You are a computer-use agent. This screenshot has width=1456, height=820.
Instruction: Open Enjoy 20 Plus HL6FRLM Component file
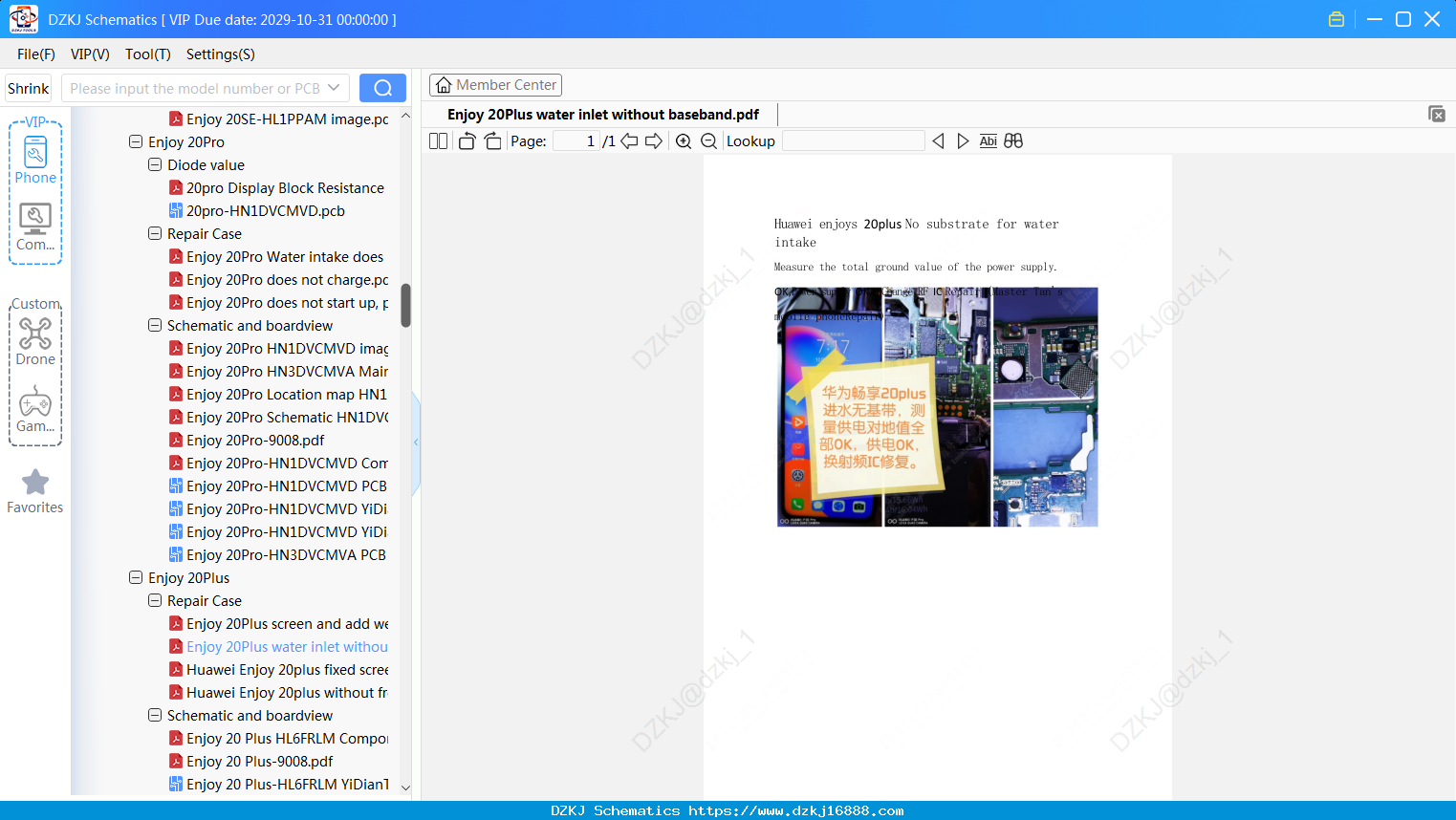(x=278, y=739)
